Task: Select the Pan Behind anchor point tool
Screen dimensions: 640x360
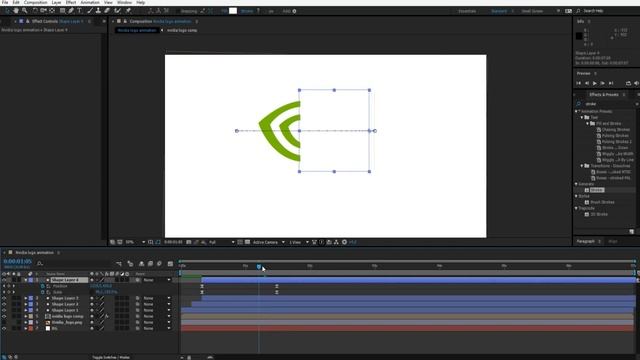Action: click(52, 11)
